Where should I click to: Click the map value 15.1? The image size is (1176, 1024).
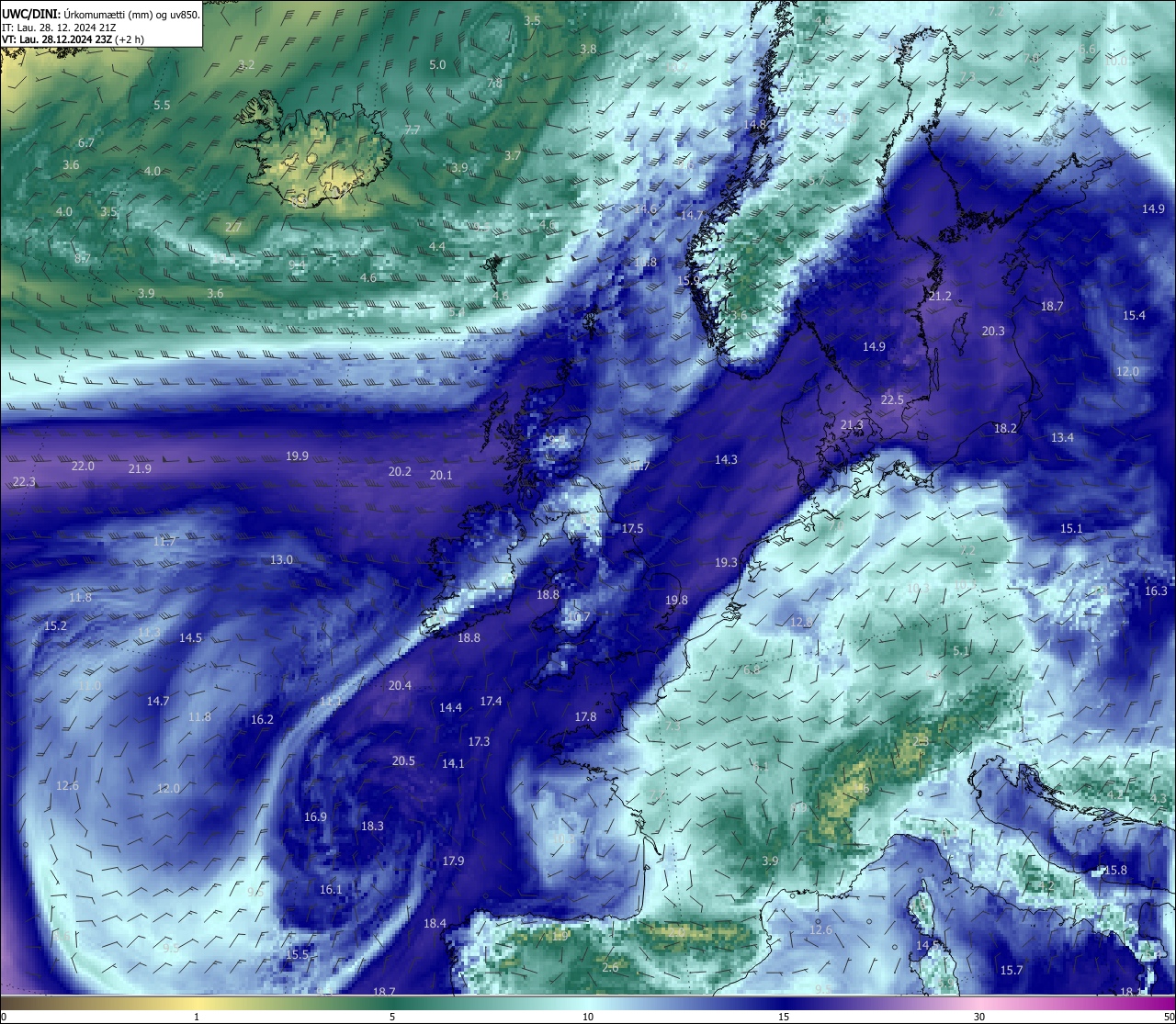(1071, 529)
